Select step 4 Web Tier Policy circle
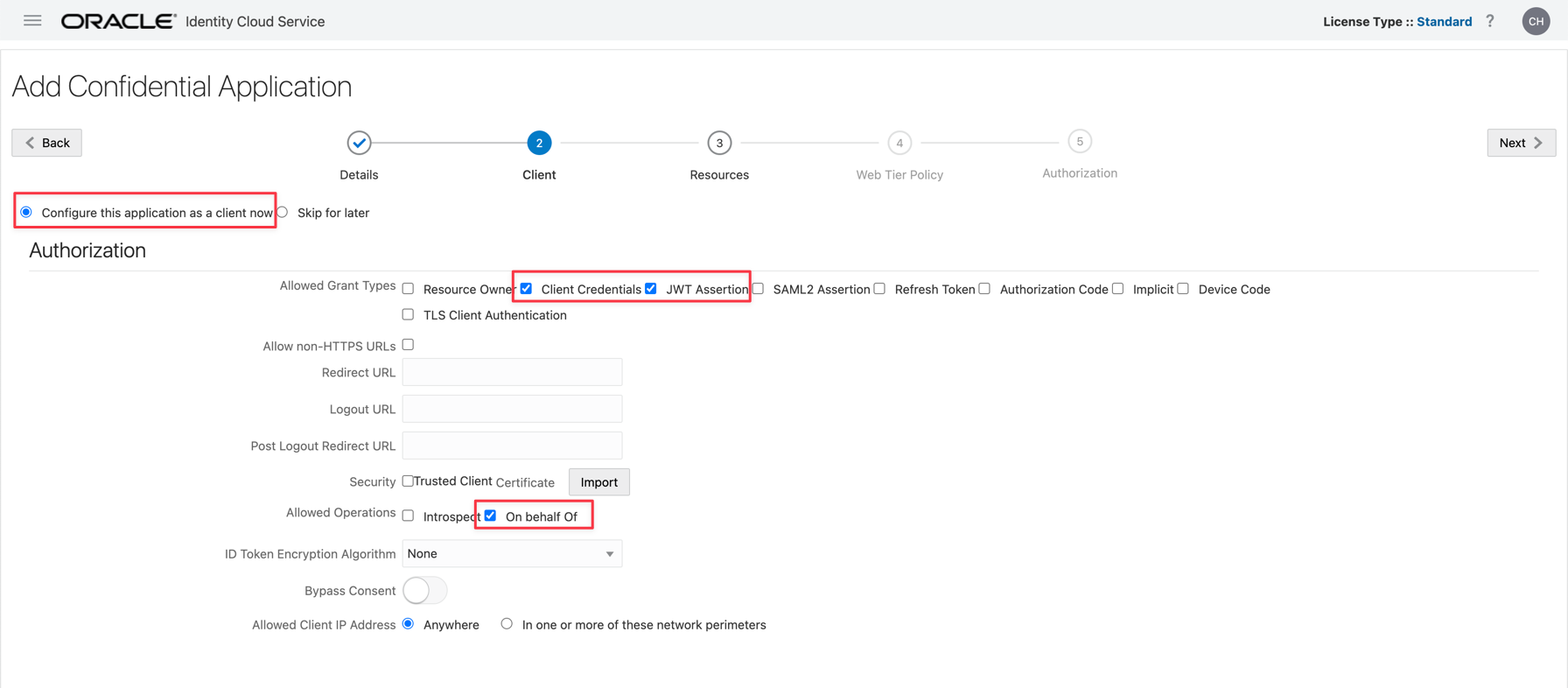Viewport: 1568px width, 688px height. point(899,143)
